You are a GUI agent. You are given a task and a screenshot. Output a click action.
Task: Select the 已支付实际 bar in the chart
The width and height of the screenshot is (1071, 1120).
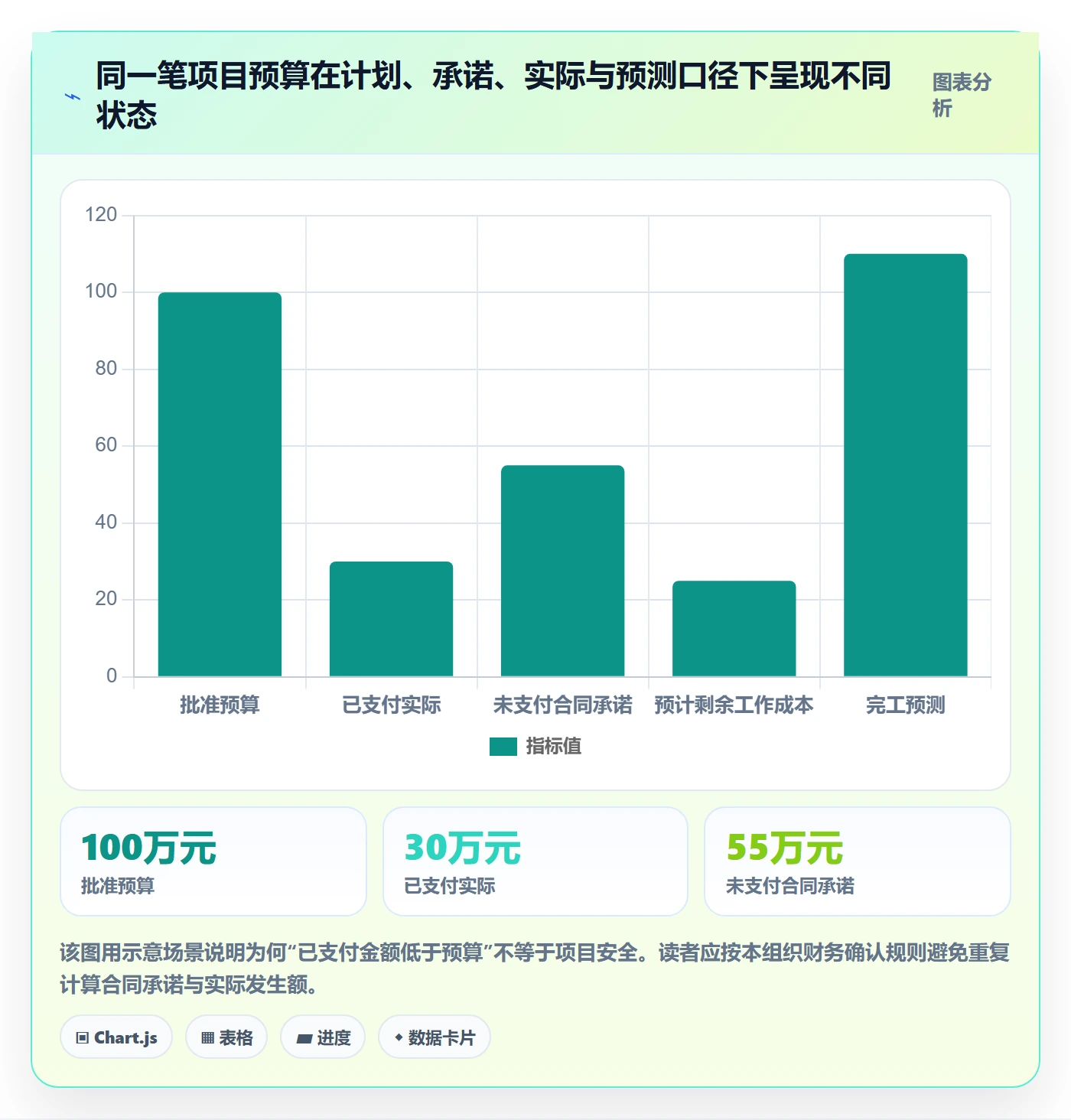(x=391, y=619)
